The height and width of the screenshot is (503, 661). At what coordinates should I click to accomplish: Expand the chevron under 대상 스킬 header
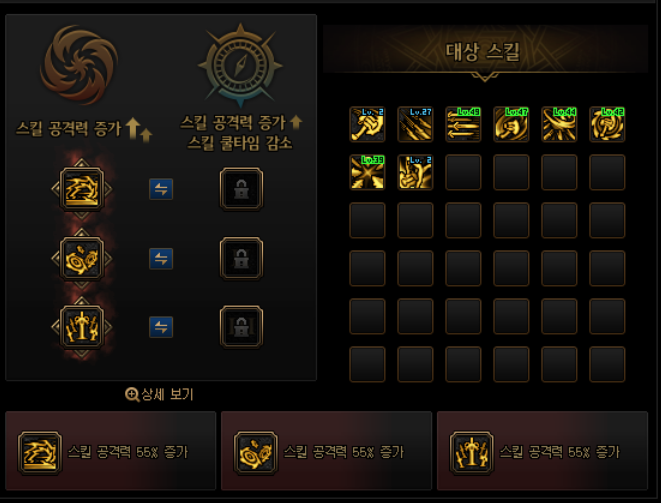pyautogui.click(x=485, y=77)
